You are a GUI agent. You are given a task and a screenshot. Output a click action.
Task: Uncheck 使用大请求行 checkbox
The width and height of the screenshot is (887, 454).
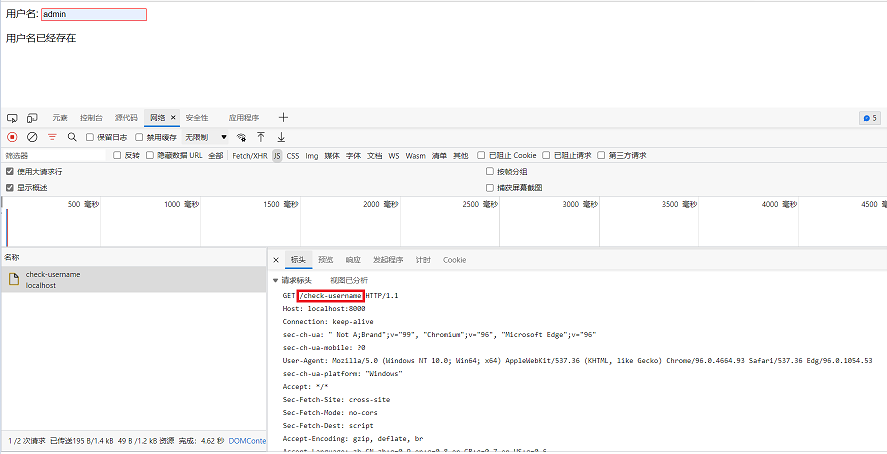tap(10, 171)
